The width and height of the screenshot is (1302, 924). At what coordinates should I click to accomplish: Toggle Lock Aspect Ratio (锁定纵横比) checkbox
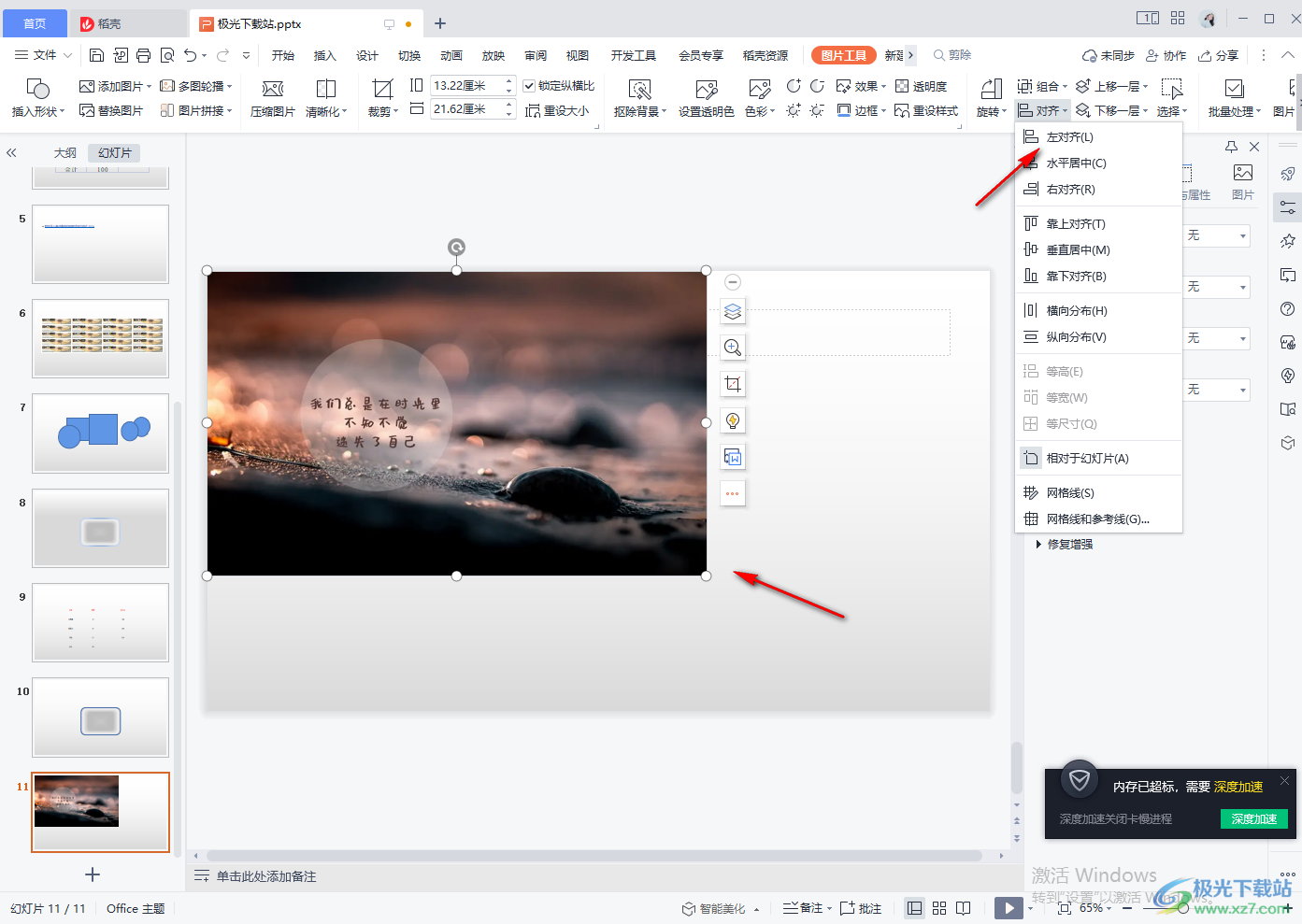(529, 86)
